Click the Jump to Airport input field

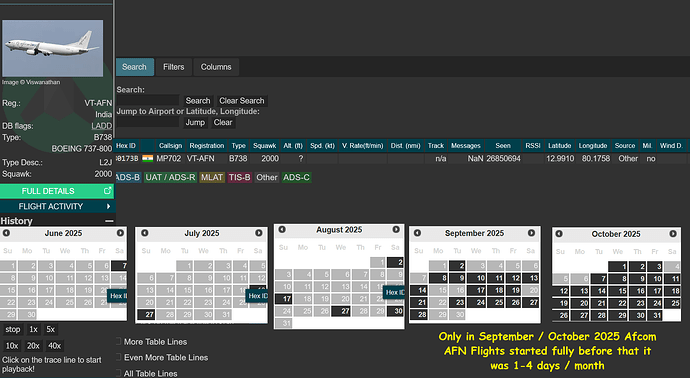[x=147, y=122]
